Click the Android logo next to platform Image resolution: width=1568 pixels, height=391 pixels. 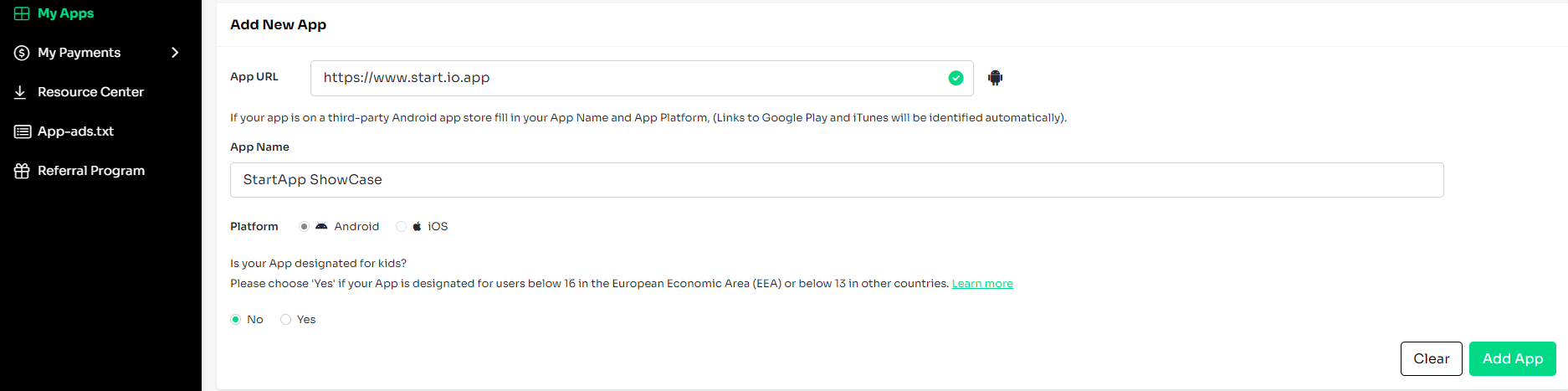321,227
